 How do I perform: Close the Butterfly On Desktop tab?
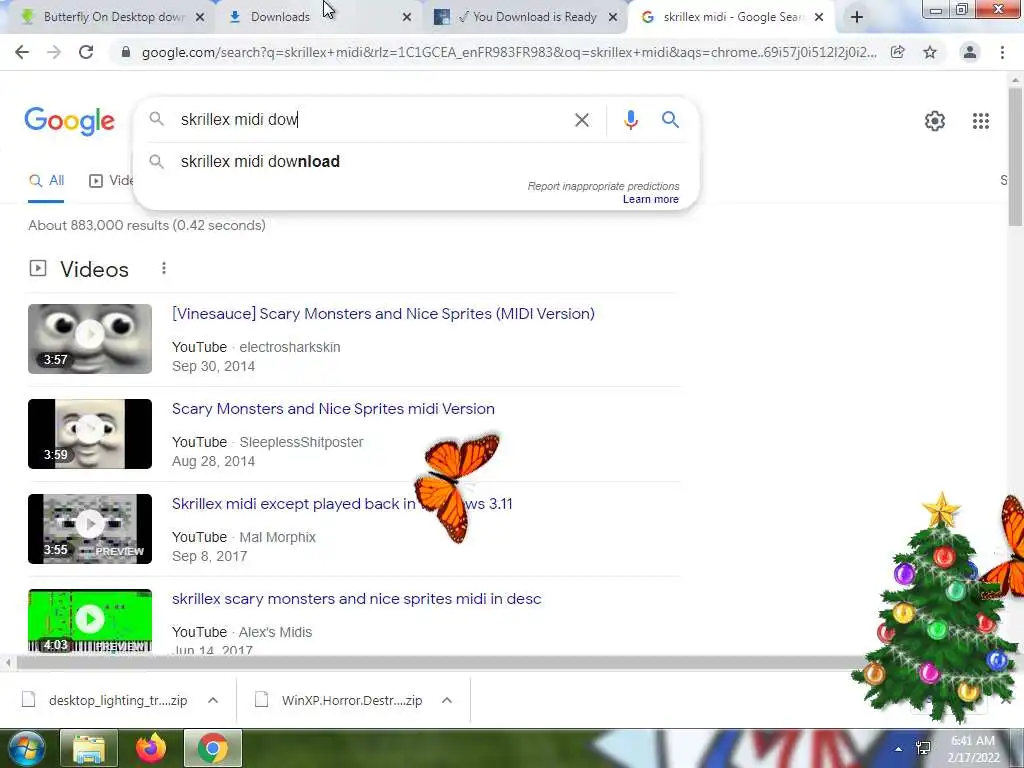tap(200, 17)
